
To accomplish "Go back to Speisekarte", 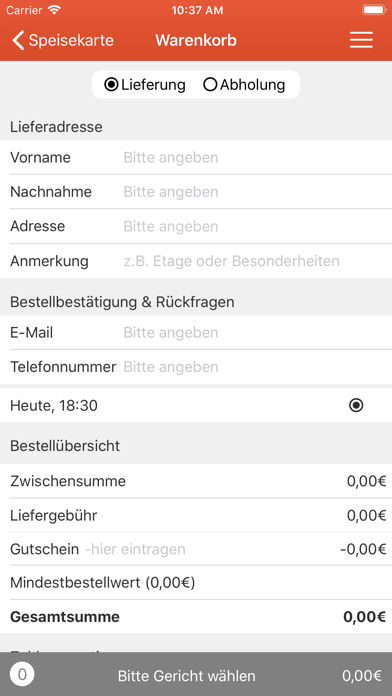I will pyautogui.click(x=63, y=40).
